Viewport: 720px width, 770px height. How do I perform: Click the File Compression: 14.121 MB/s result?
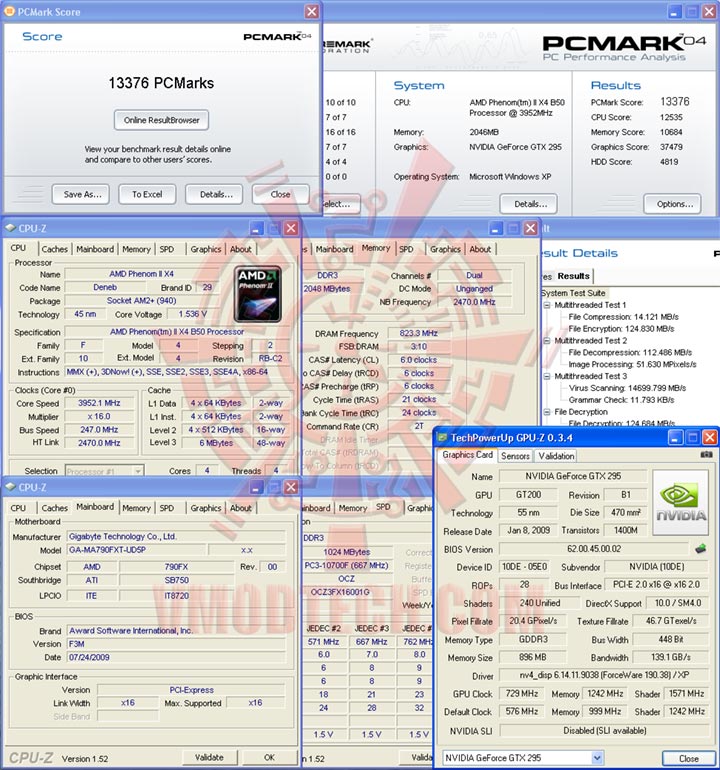(x=623, y=317)
